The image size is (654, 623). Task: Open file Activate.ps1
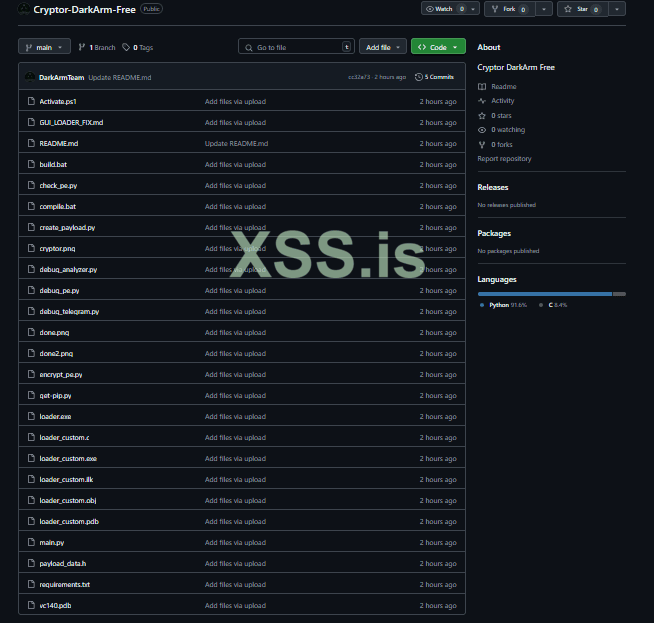(58, 101)
